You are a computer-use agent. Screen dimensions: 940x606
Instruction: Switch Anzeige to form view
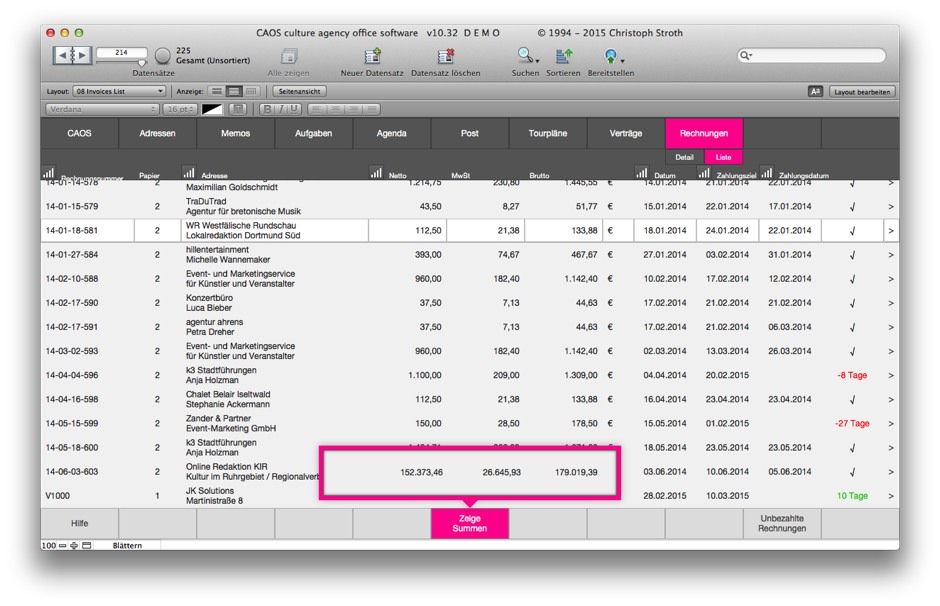click(216, 92)
